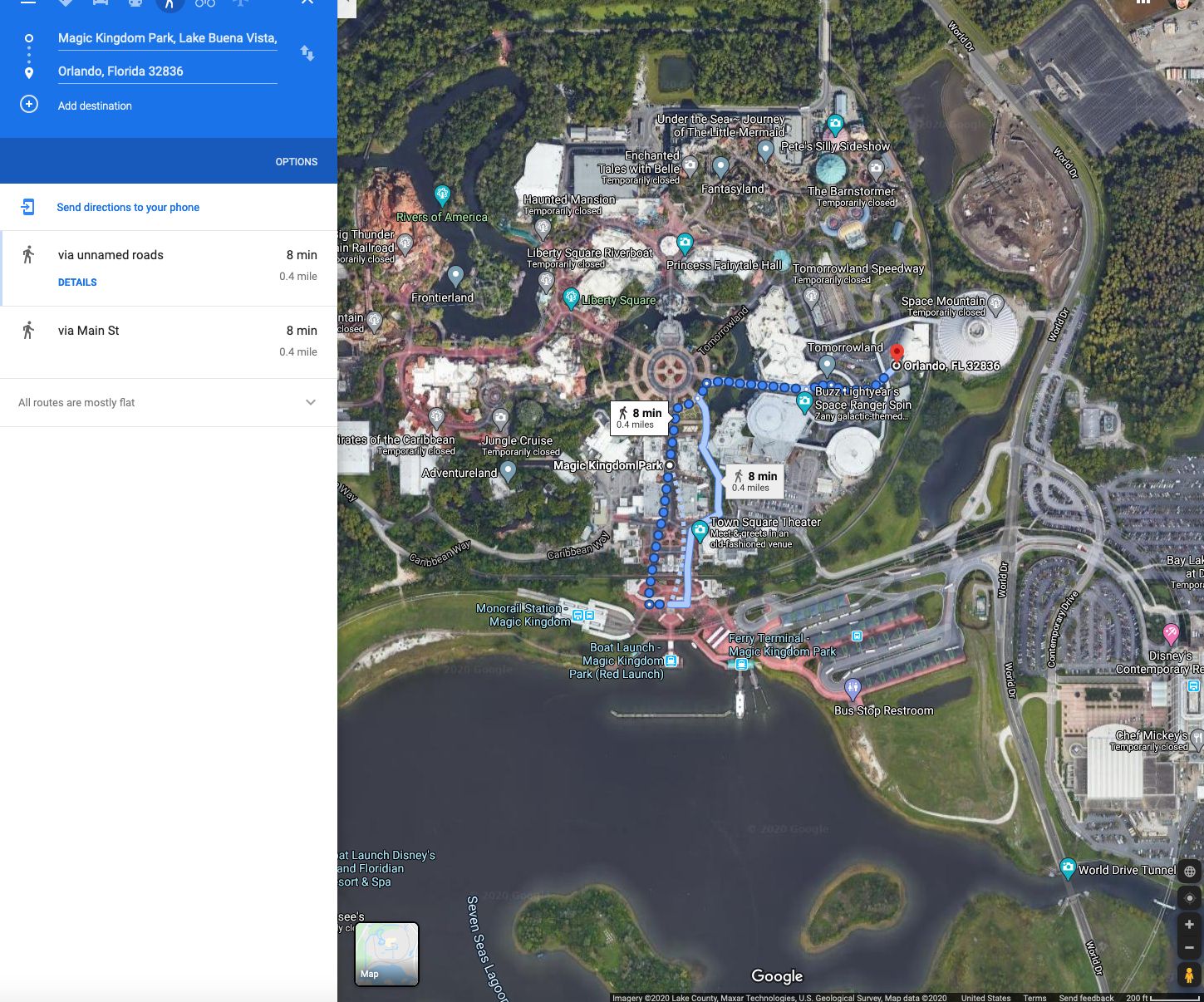The height and width of the screenshot is (1002, 1204).
Task: Zoom in on the map
Action: (1189, 924)
